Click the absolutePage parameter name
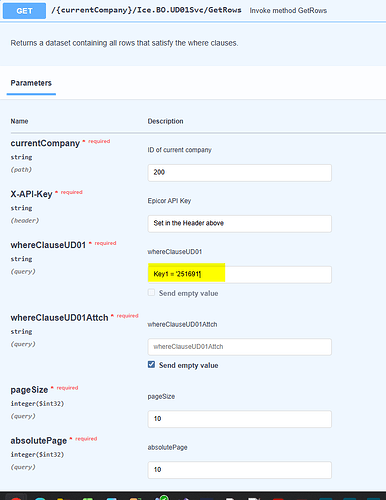Viewport: 386px width, 500px height. click(39, 441)
